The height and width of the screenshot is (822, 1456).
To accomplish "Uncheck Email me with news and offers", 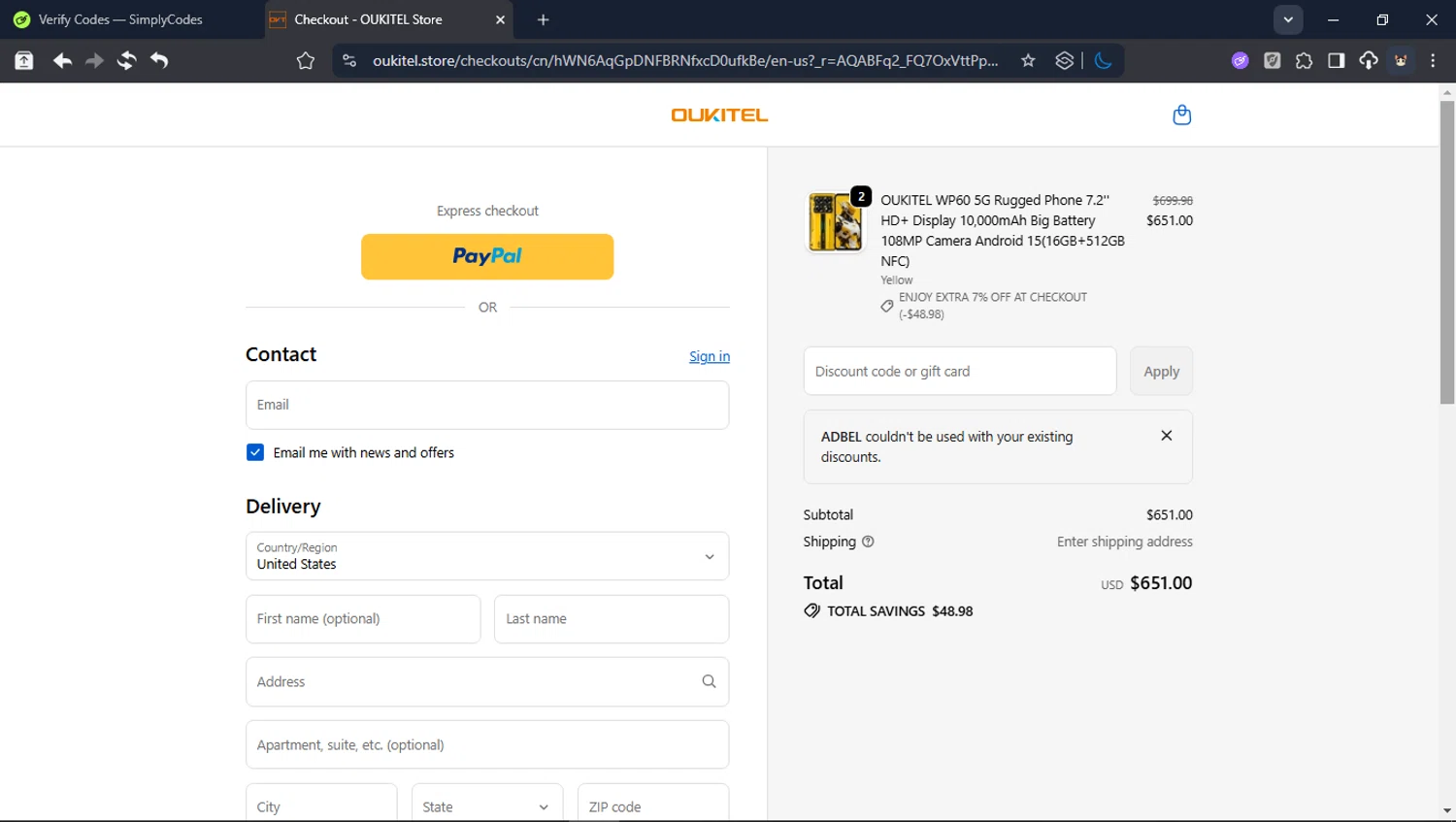I will click(x=255, y=452).
